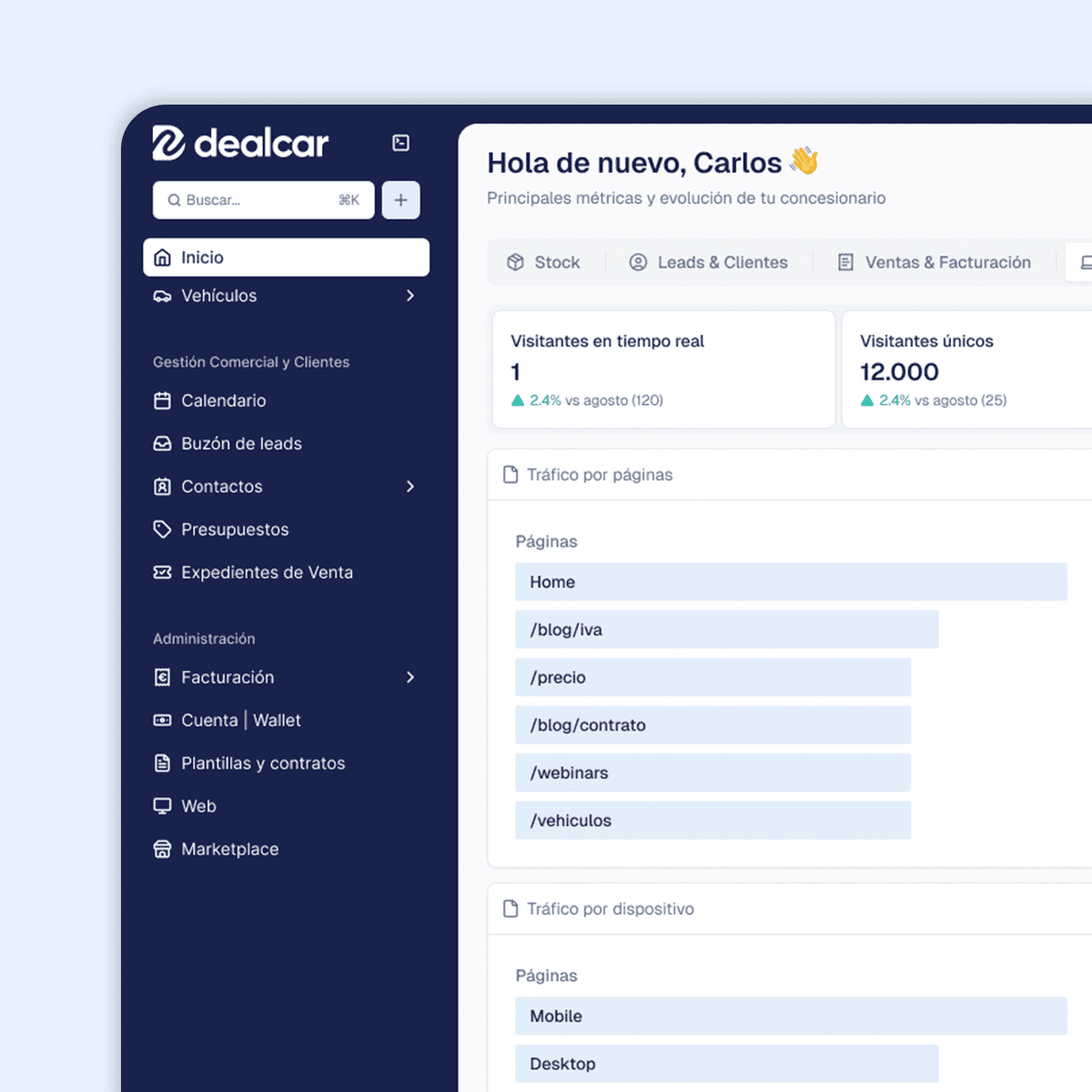Click the Tráfico por dispositivo file icon
The image size is (1092, 1092).
(511, 909)
